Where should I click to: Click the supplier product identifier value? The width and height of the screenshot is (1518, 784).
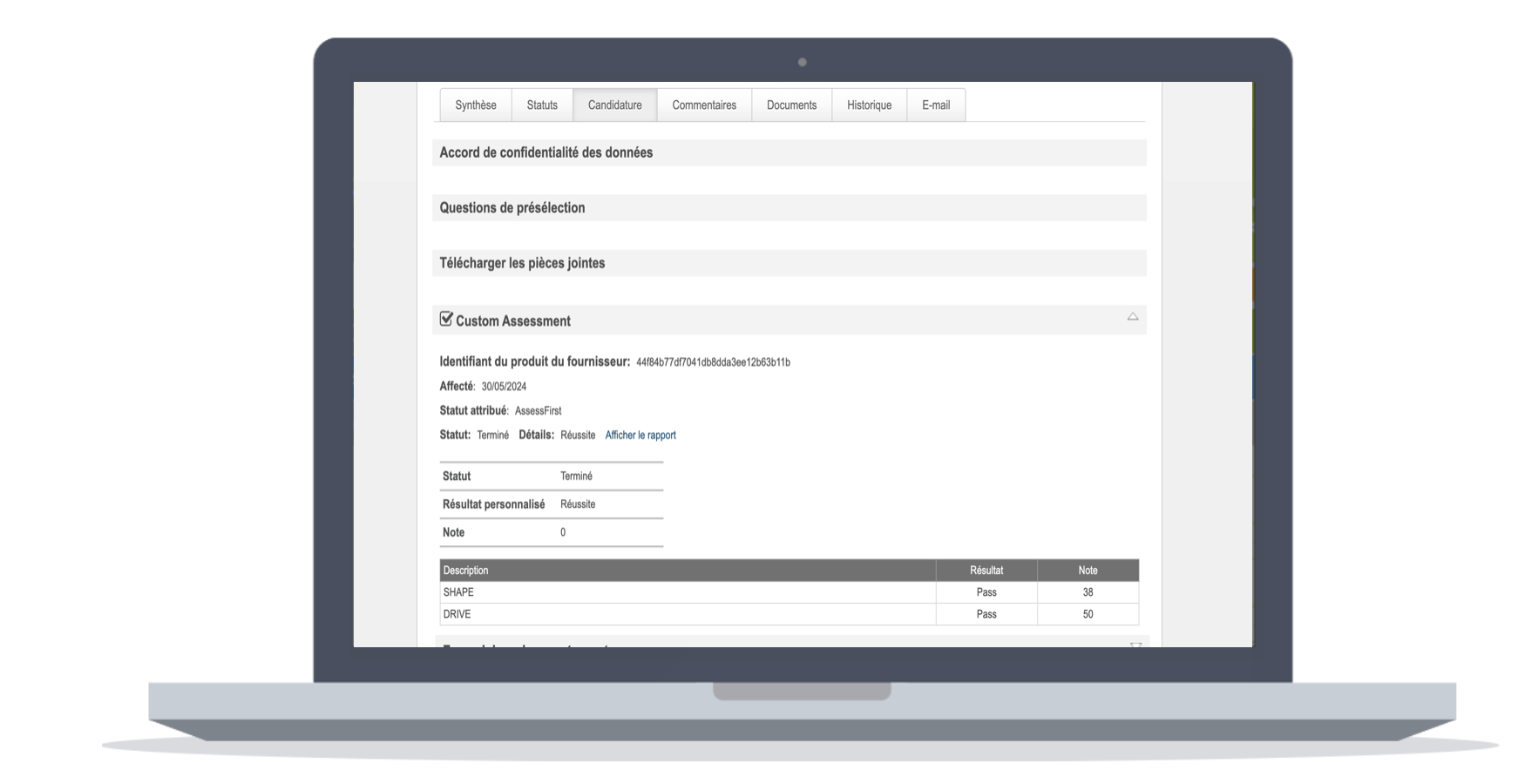[x=713, y=362]
